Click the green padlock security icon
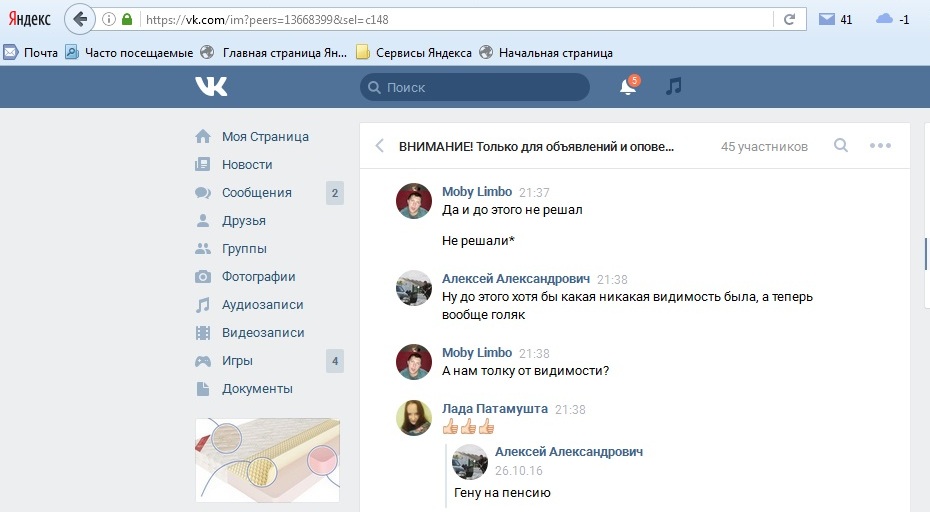 (x=126, y=19)
